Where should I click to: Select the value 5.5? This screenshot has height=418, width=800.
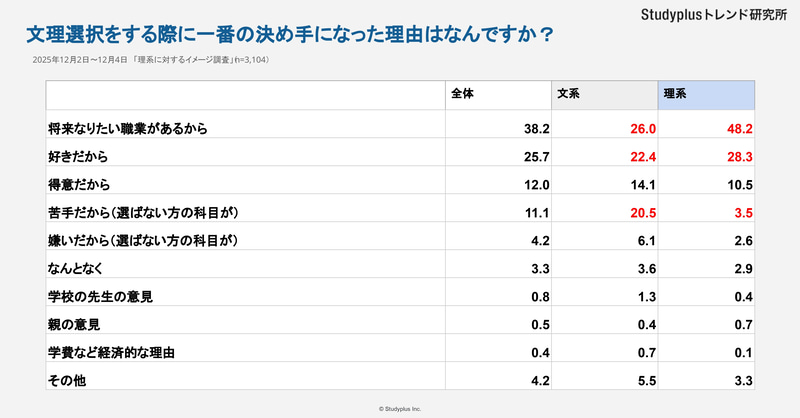tap(646, 381)
